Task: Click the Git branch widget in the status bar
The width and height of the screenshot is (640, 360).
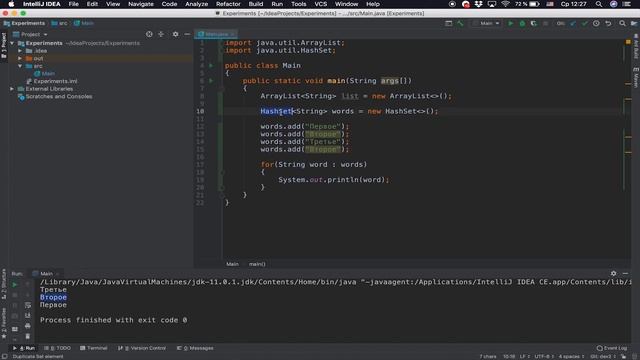Action: click(602, 357)
